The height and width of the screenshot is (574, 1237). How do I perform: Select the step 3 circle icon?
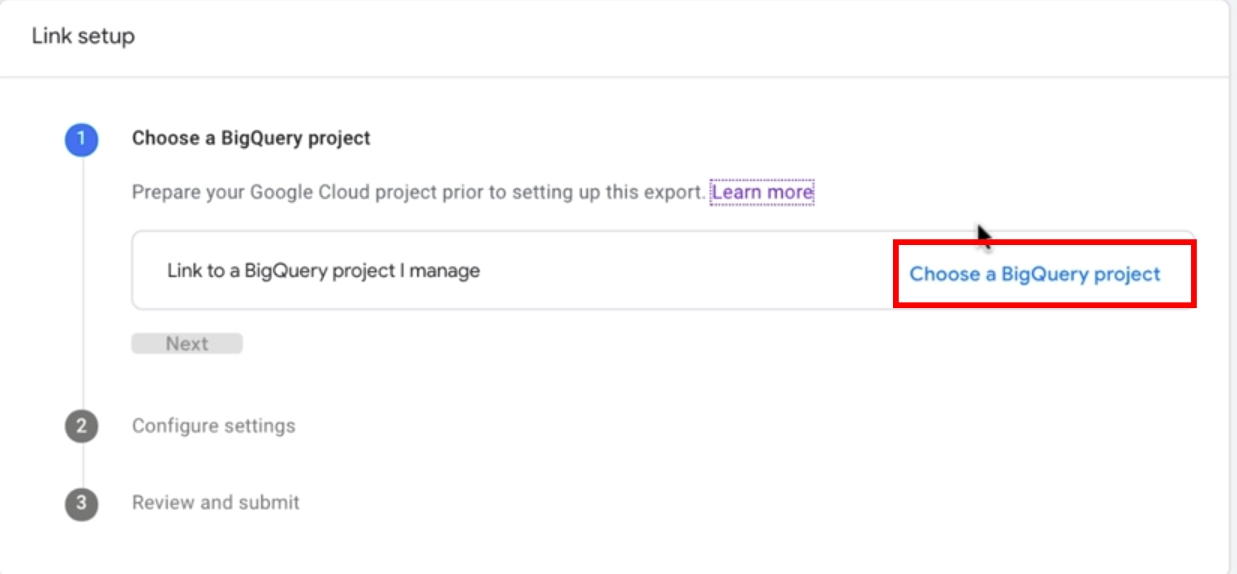click(82, 503)
